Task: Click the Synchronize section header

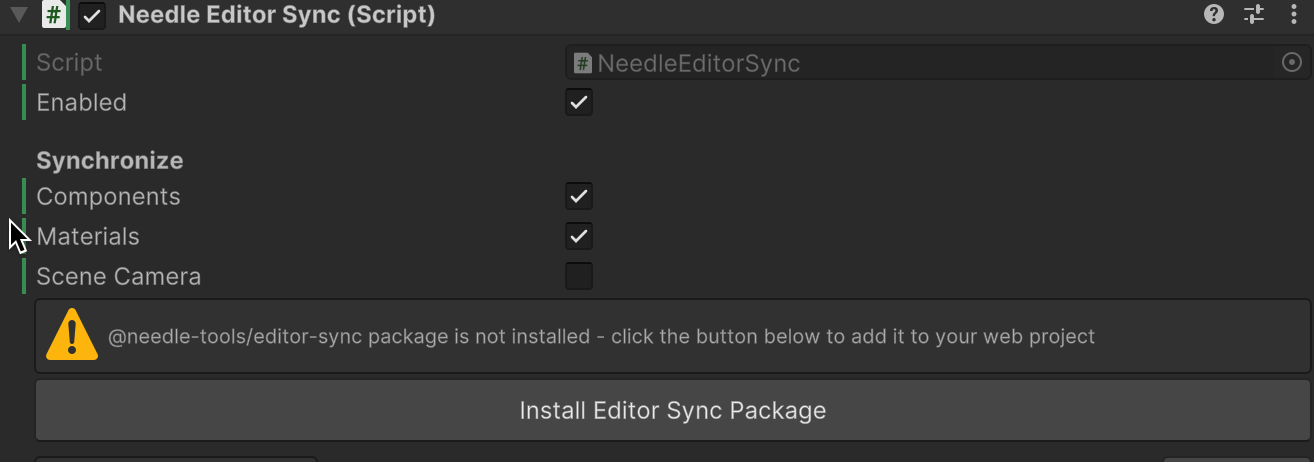Action: point(110,160)
